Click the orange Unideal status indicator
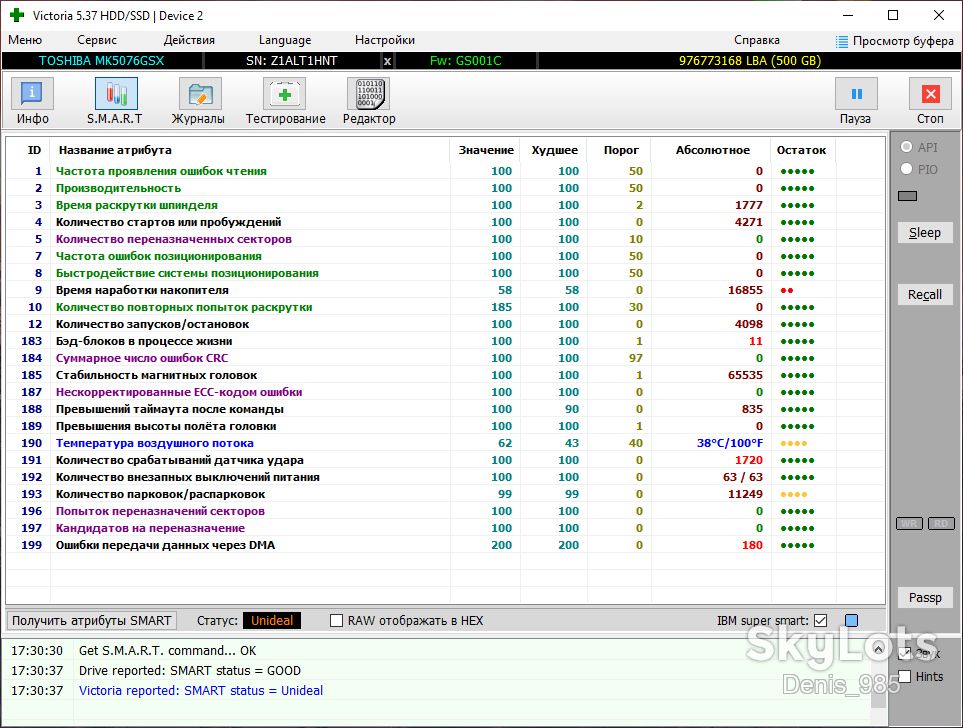 272,620
